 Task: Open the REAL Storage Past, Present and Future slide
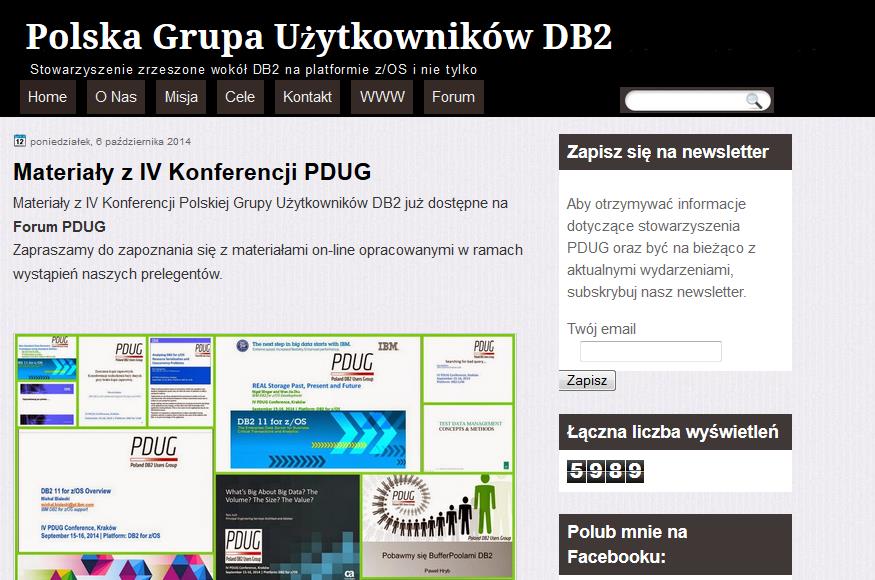[318, 403]
